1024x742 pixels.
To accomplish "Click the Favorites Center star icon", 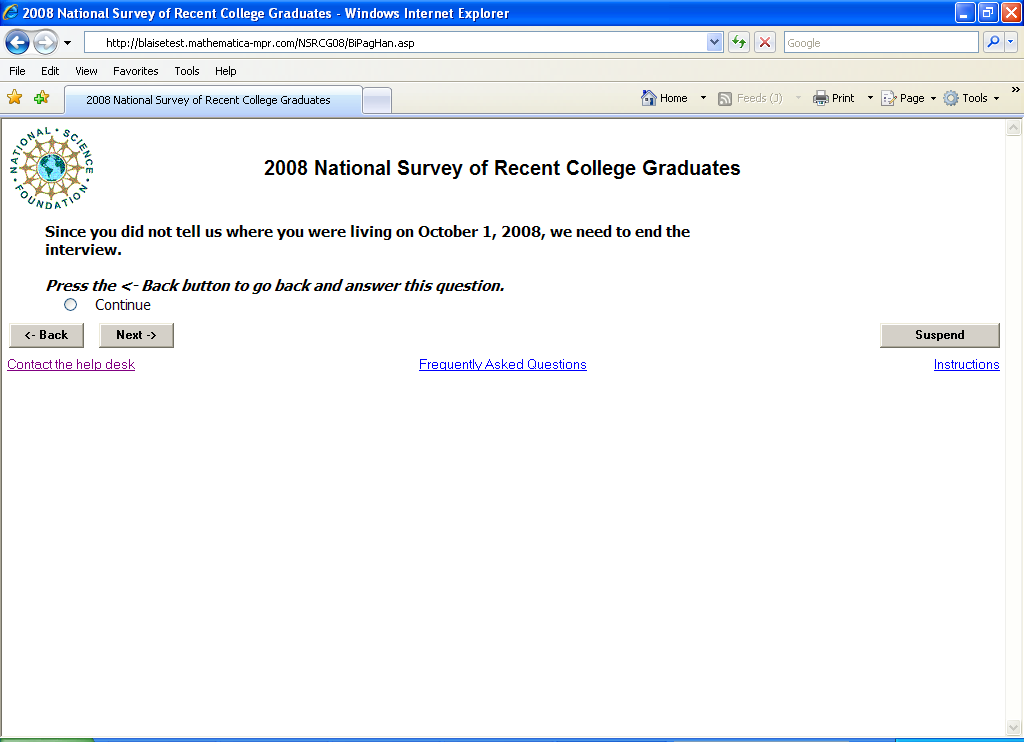I will pyautogui.click(x=14, y=98).
